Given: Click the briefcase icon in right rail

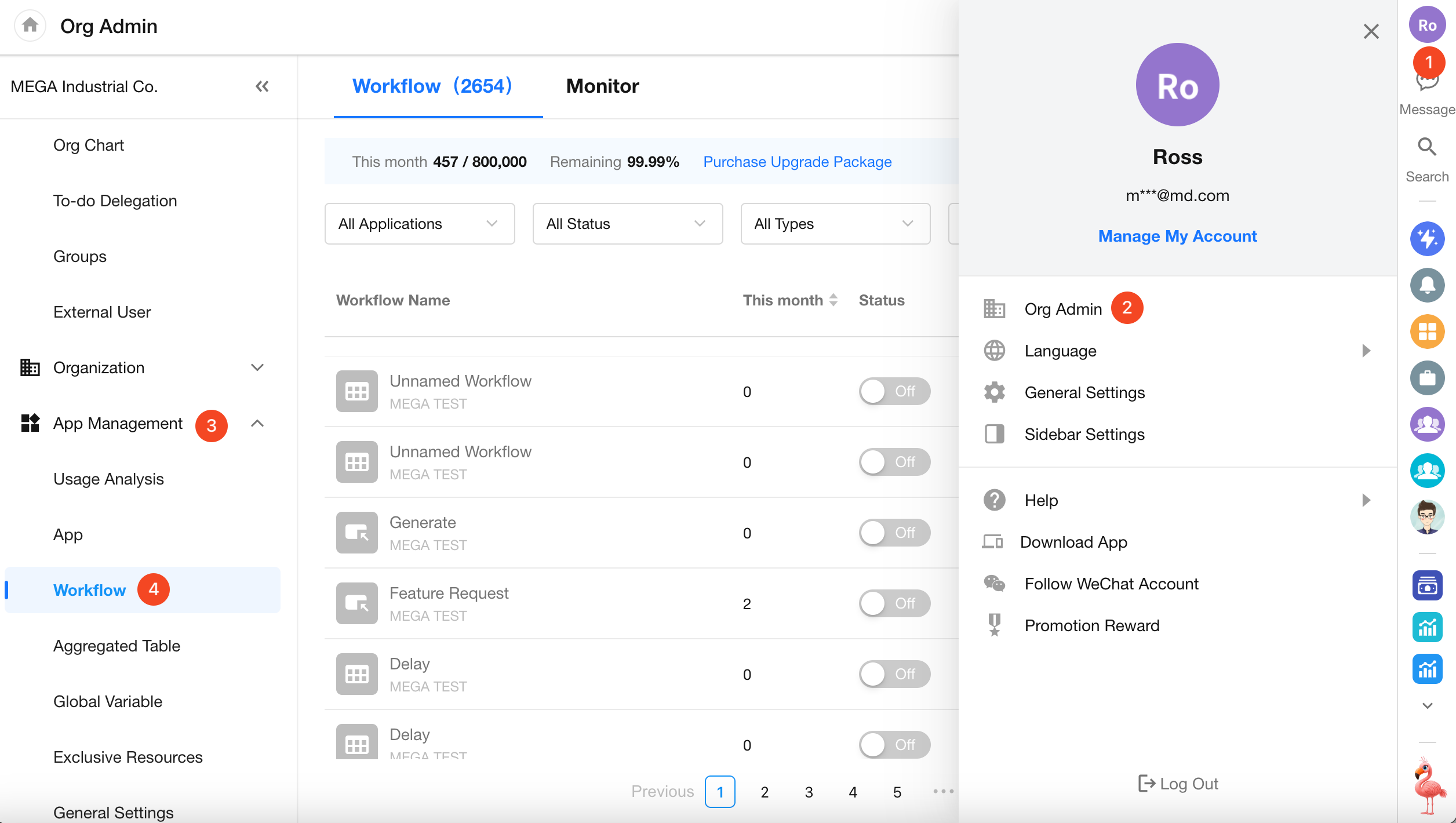Looking at the screenshot, I should (1426, 378).
